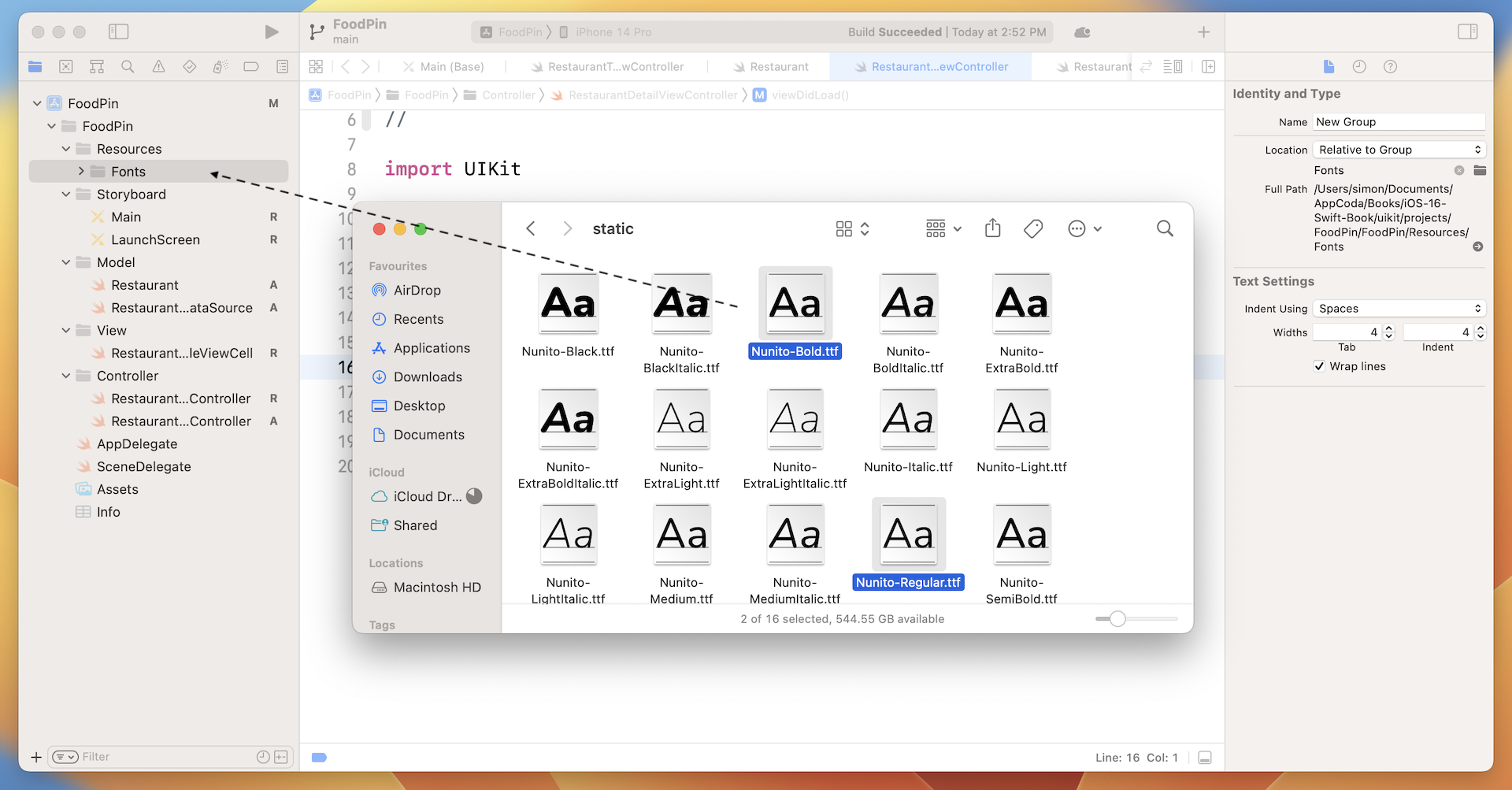Go back in the Finder navigation
Screen dimensions: 1512x790
(x=531, y=228)
